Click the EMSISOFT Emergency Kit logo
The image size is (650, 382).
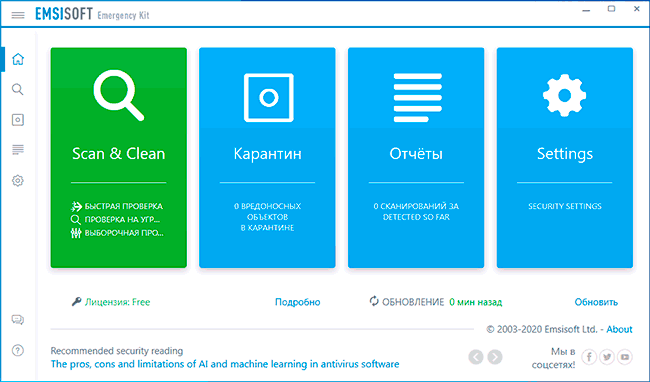pyautogui.click(x=92, y=15)
